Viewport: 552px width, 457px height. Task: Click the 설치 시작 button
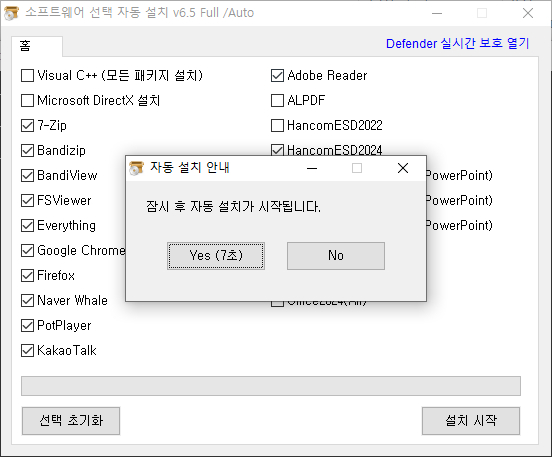(471, 421)
